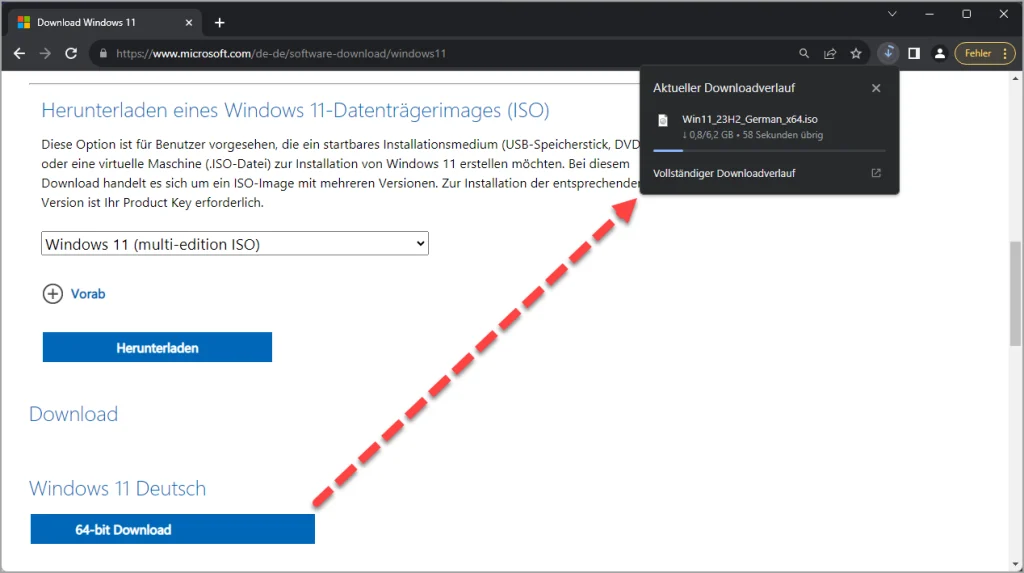Expand the Vorab section

53,294
